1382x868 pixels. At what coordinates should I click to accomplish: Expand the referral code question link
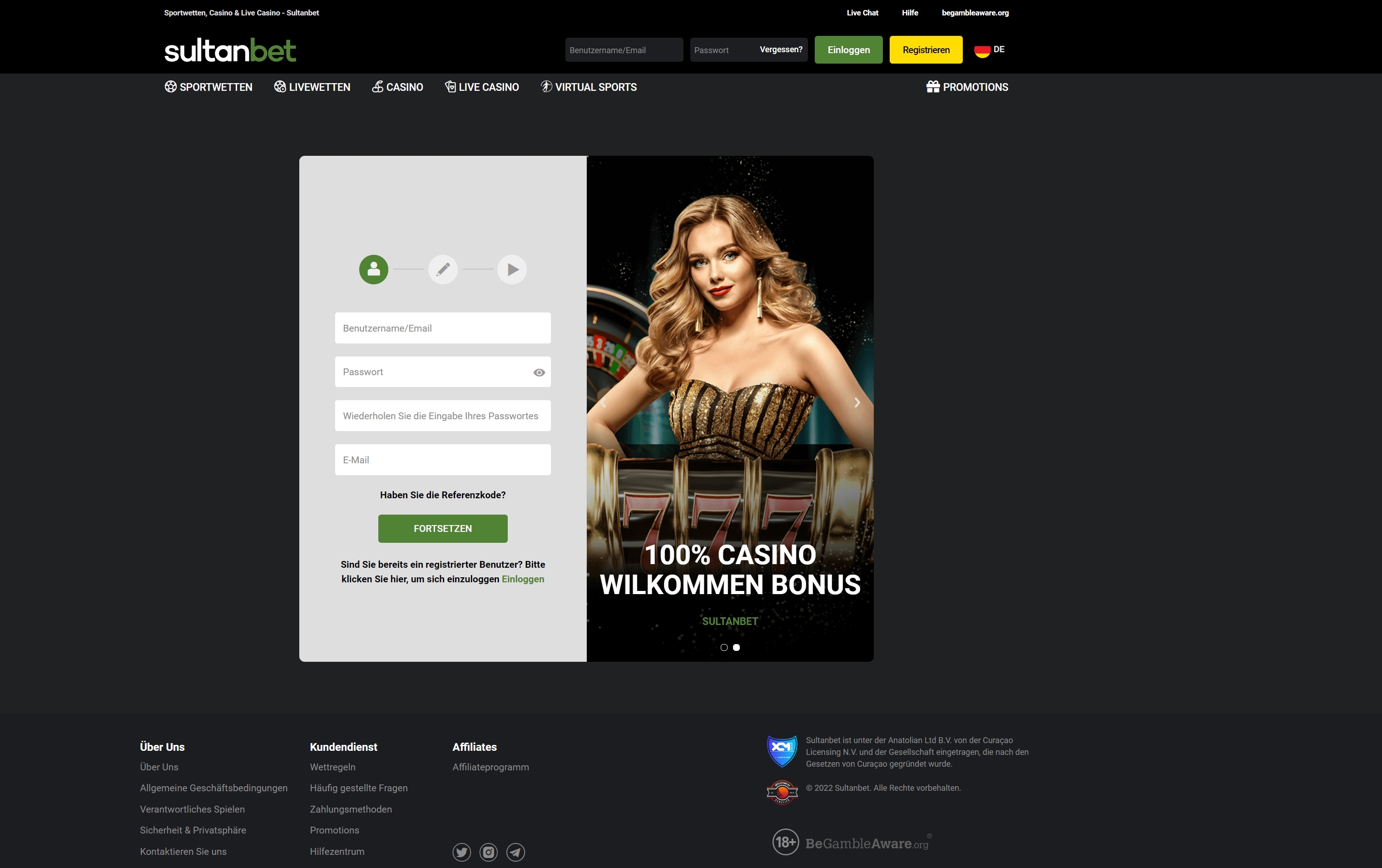point(442,495)
